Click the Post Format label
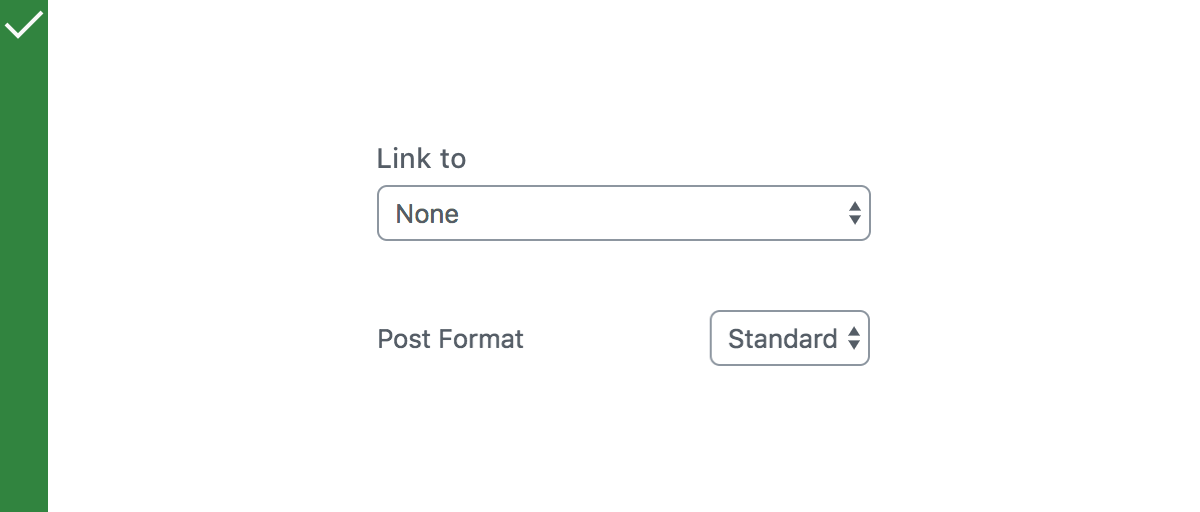Screen dimensions: 1200x512 pos(450,339)
